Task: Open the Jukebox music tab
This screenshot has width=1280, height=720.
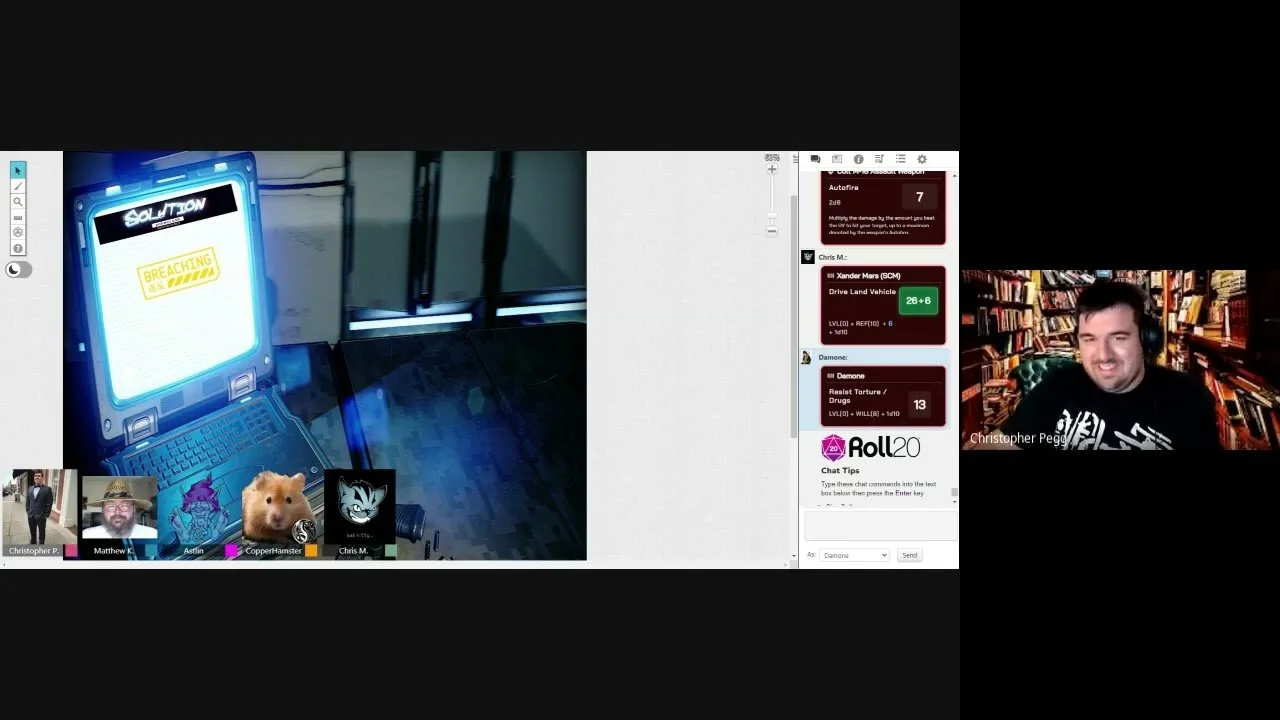Action: click(x=879, y=159)
